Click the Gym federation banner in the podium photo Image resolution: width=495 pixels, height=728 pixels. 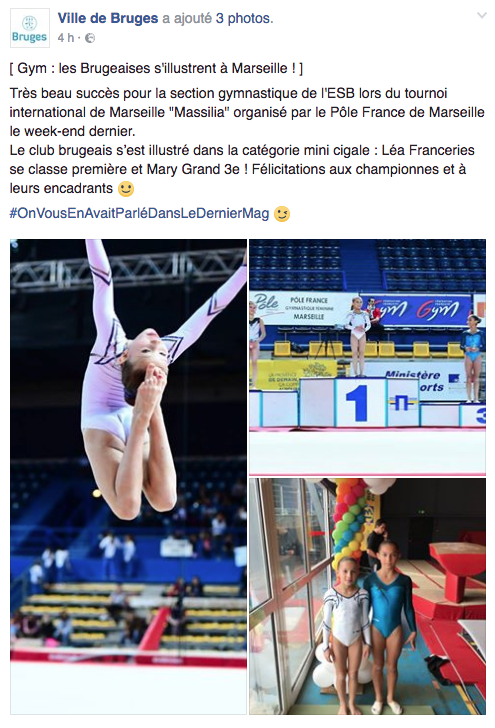tap(417, 309)
